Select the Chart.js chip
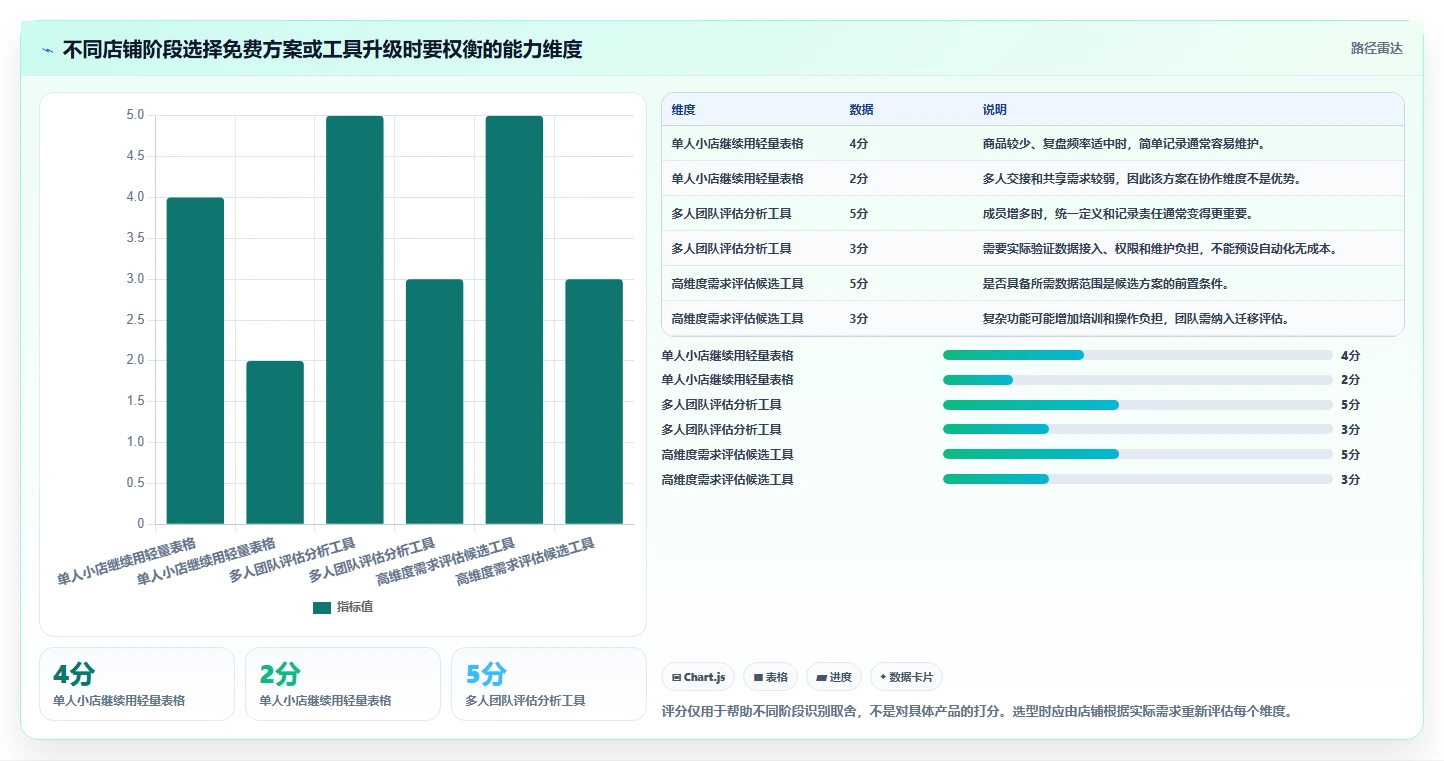 (x=698, y=677)
